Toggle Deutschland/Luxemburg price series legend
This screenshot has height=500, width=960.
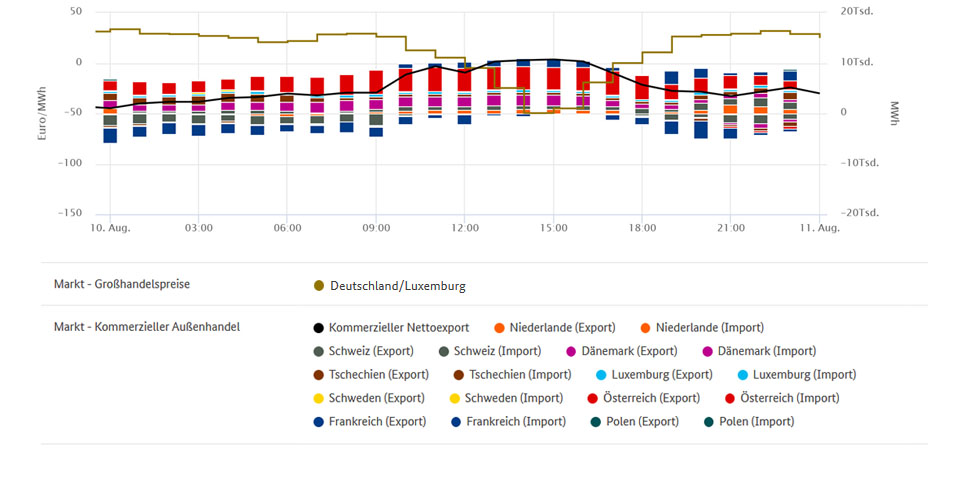(x=390, y=286)
